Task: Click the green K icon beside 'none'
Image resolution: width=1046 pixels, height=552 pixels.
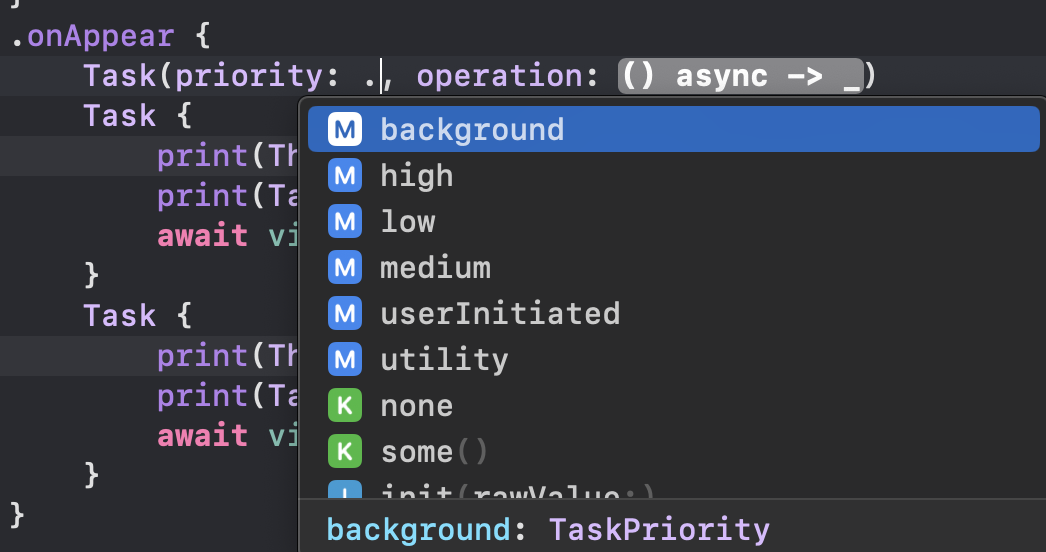Action: tap(345, 406)
